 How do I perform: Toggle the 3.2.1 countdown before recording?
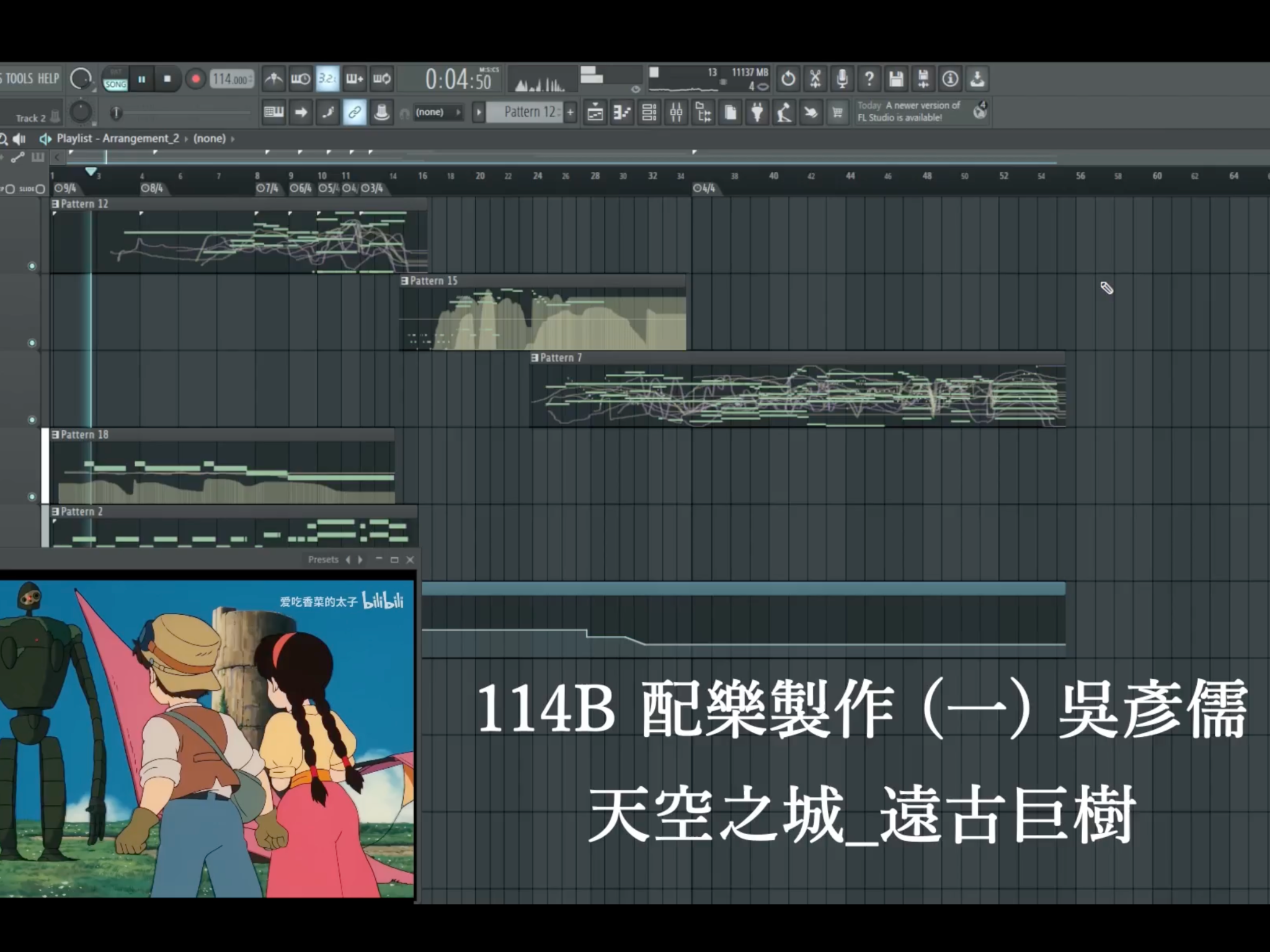pyautogui.click(x=327, y=79)
